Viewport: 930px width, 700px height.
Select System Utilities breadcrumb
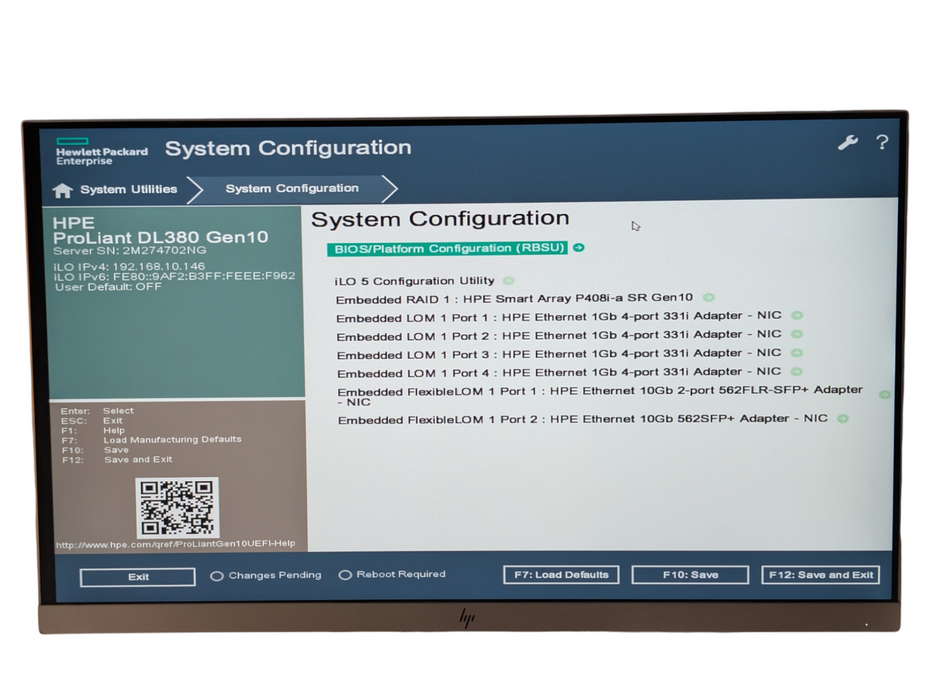point(129,189)
